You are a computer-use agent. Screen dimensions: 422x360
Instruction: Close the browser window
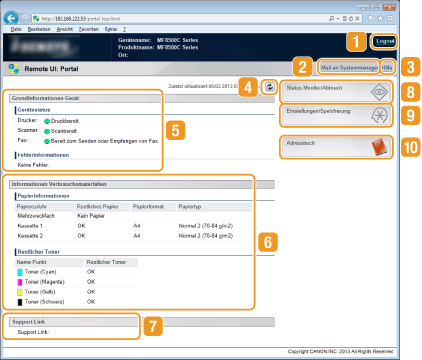pos(389,7)
